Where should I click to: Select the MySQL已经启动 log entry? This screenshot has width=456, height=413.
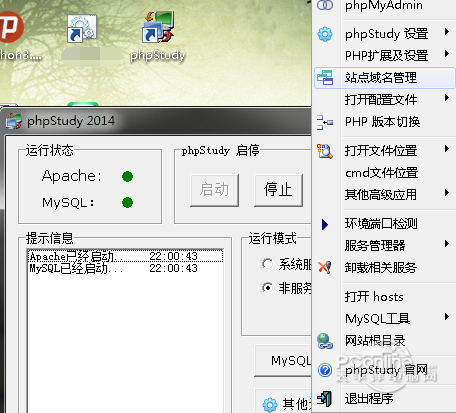tap(125, 268)
